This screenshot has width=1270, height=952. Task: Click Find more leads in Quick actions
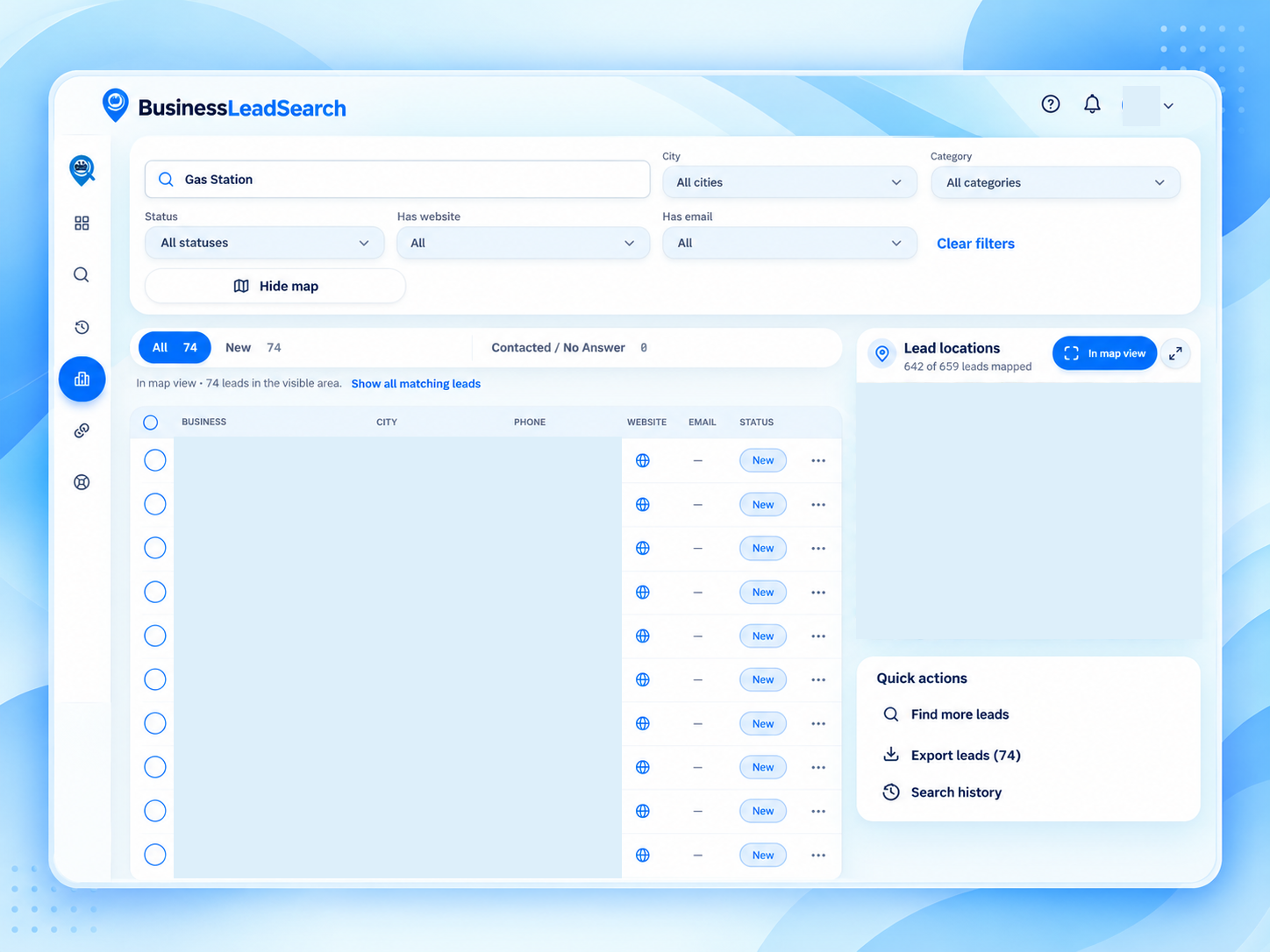pos(945,714)
